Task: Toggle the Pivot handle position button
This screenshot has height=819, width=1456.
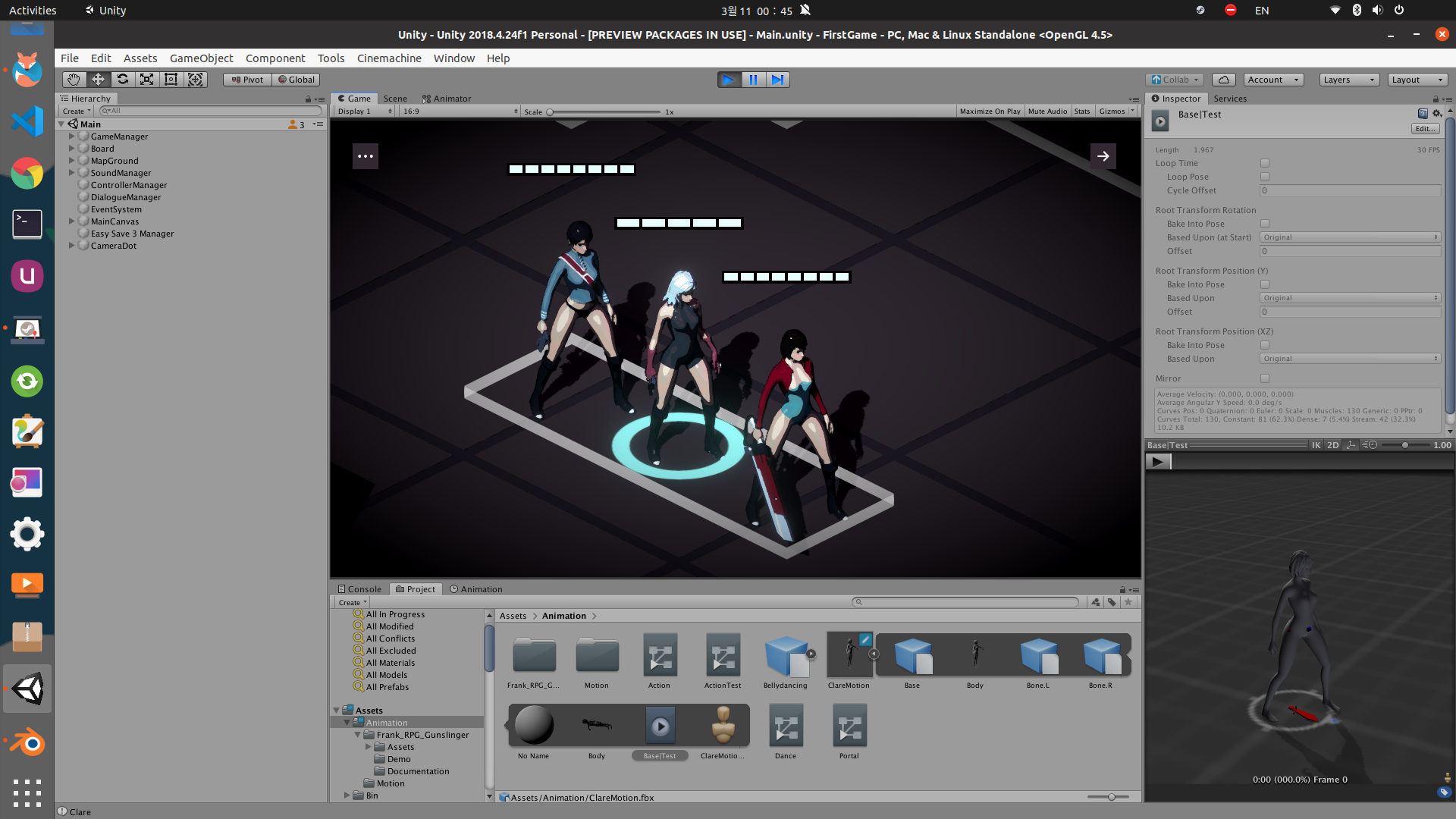Action: (x=247, y=80)
